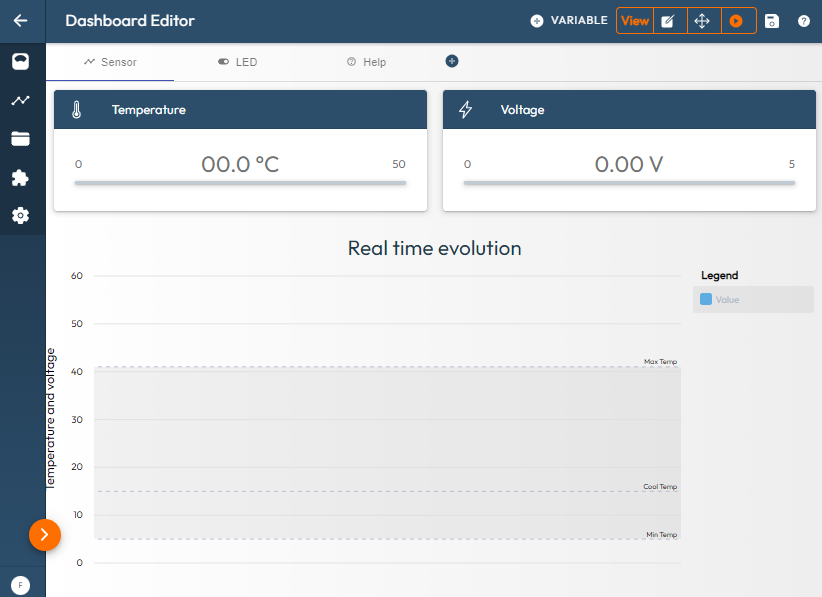
Task: Expand the orange chevron side panel
Action: tap(45, 535)
